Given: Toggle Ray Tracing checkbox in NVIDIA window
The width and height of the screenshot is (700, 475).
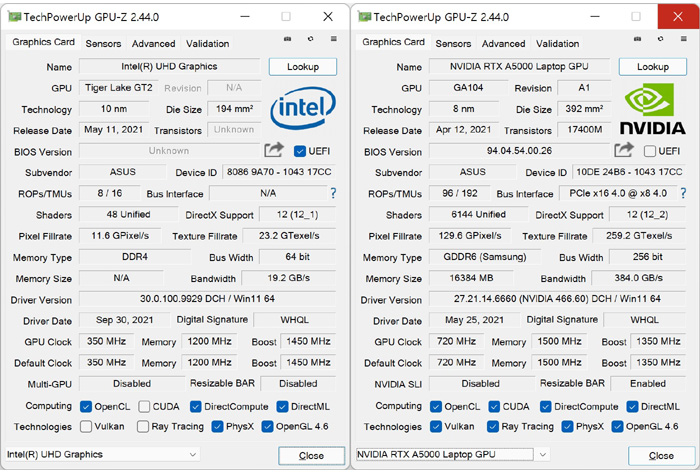Looking at the screenshot, I should point(493,427).
